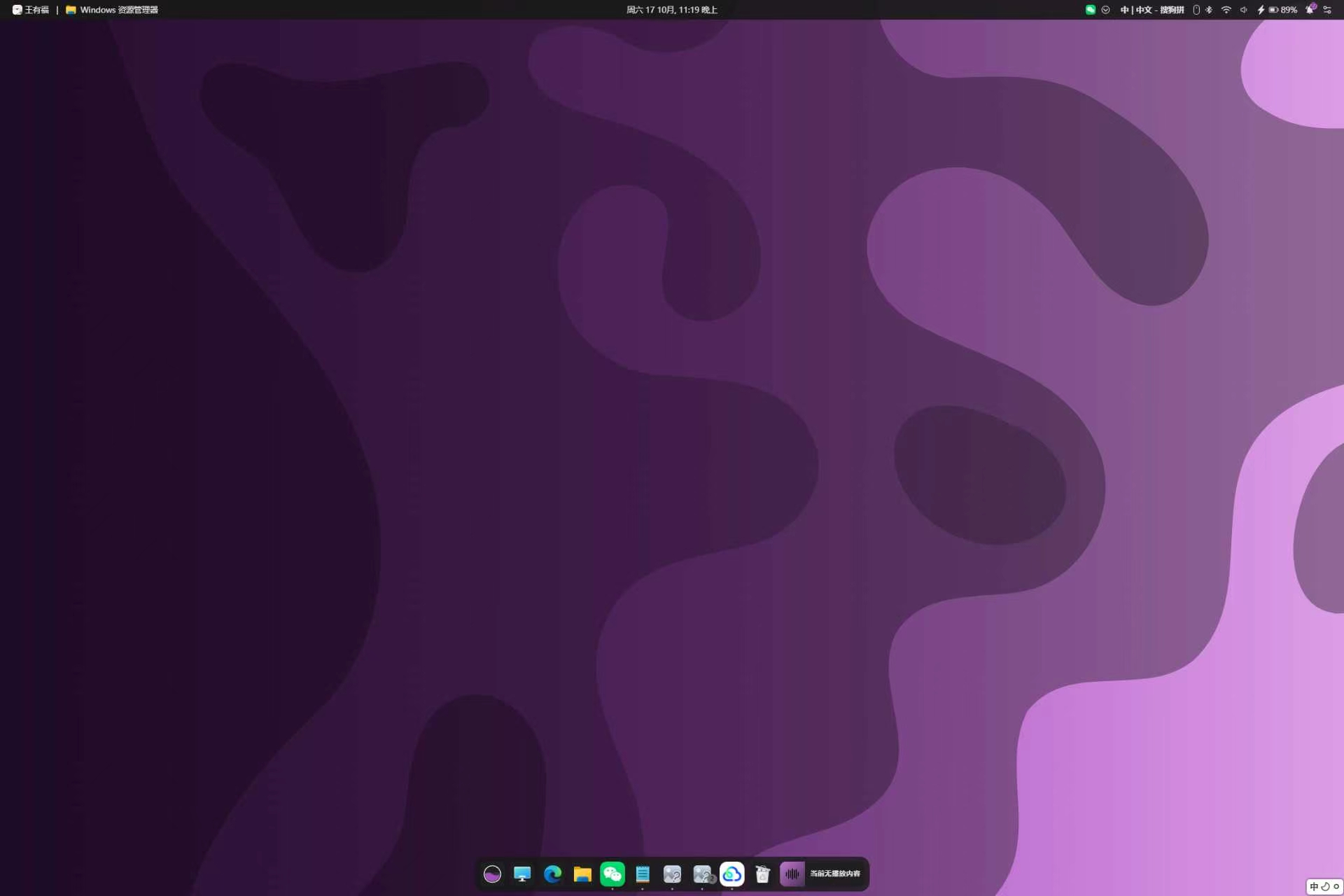Click the mouse device icon in top bar
Image resolution: width=1344 pixels, height=896 pixels.
click(1196, 10)
